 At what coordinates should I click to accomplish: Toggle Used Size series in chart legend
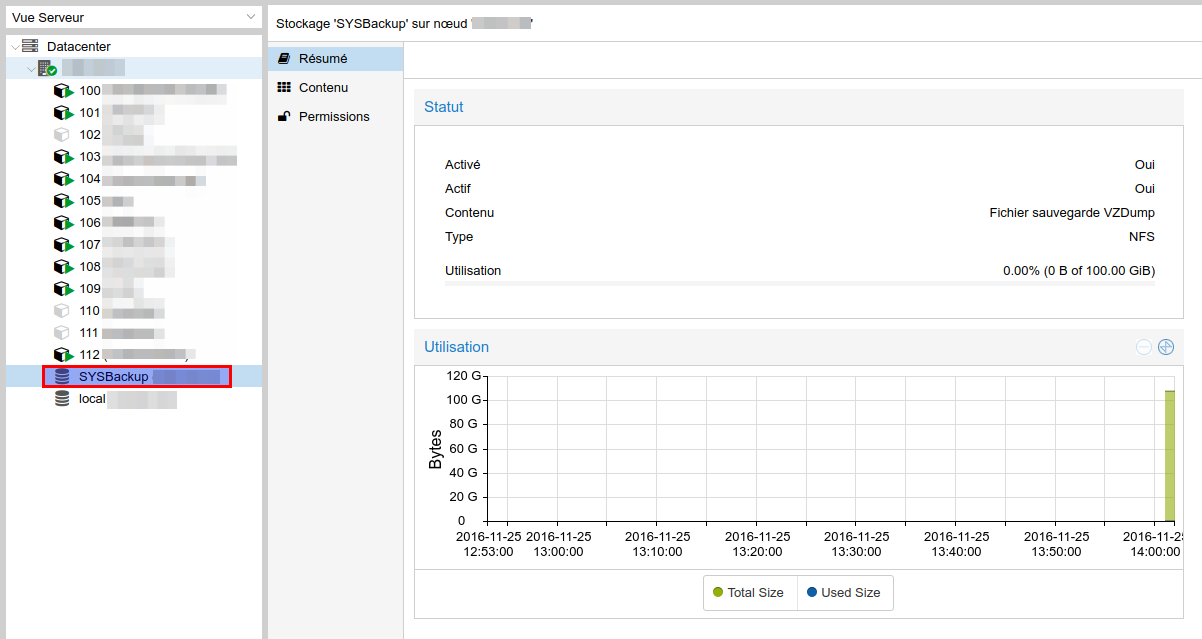coord(843,593)
